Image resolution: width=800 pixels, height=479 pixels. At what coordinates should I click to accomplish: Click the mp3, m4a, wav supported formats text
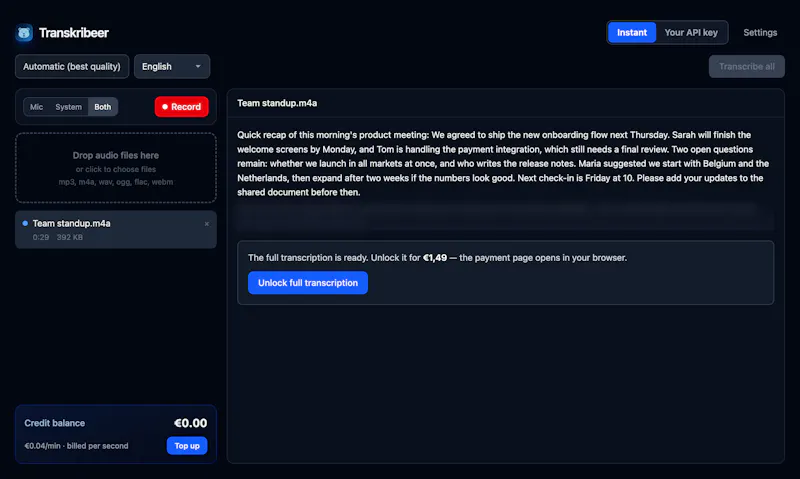click(116, 182)
